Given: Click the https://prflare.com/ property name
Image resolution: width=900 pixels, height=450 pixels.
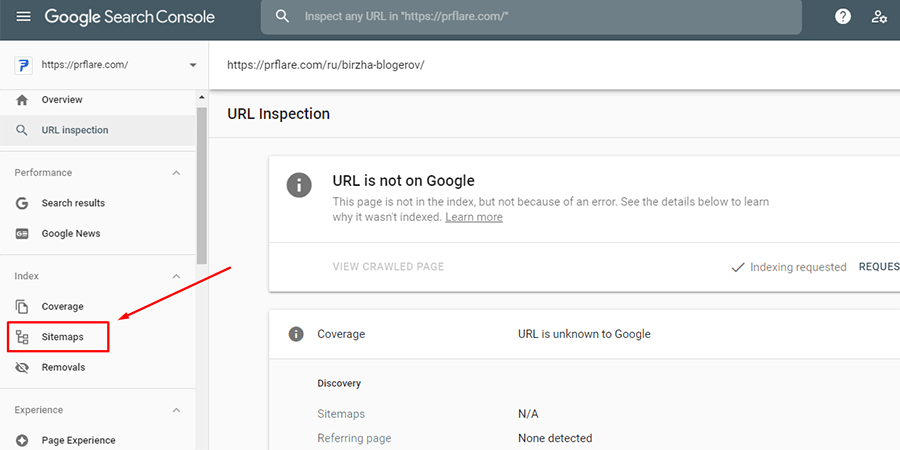Looking at the screenshot, I should click(x=85, y=65).
